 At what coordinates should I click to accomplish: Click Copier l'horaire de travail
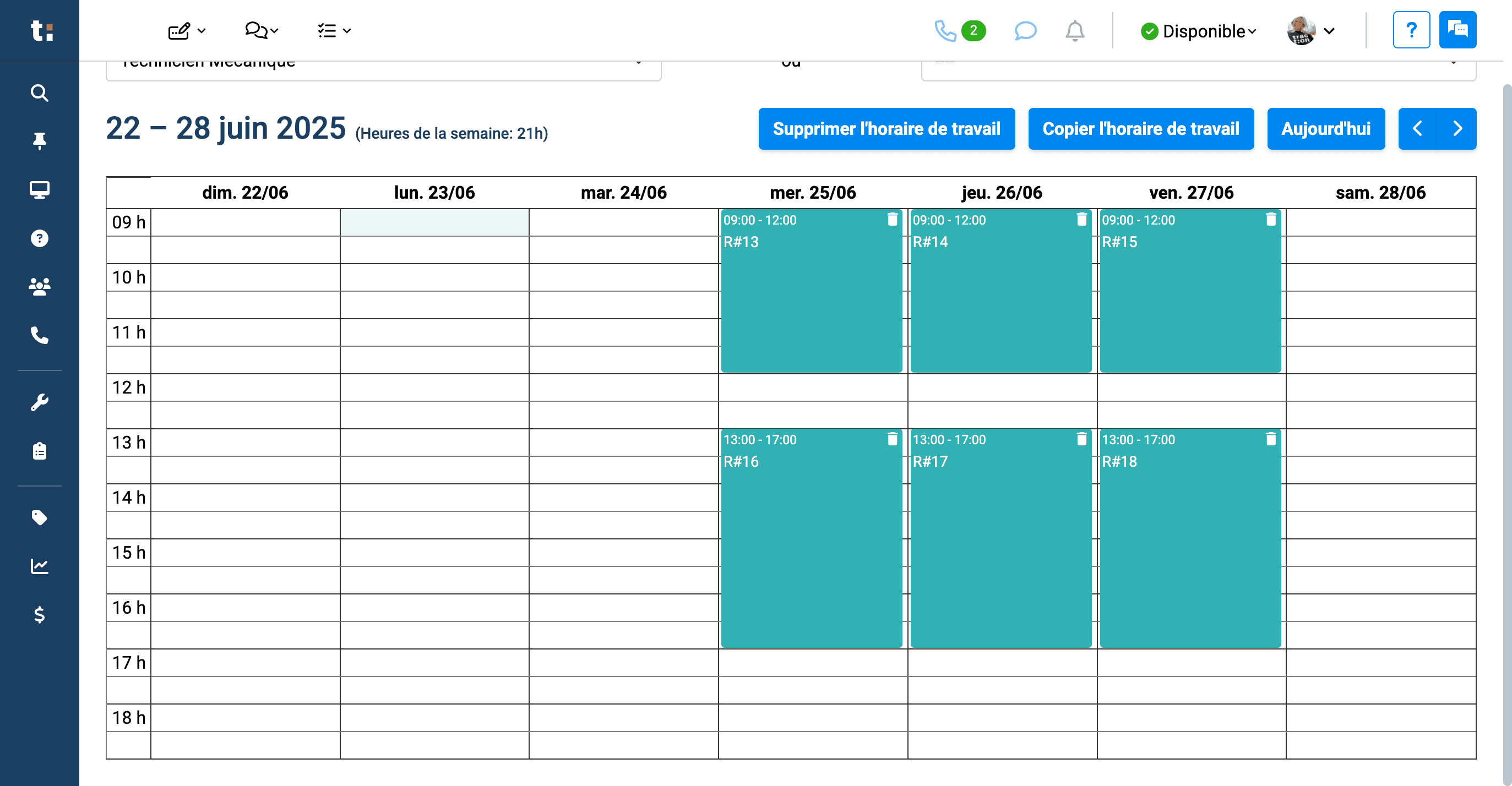click(x=1140, y=128)
